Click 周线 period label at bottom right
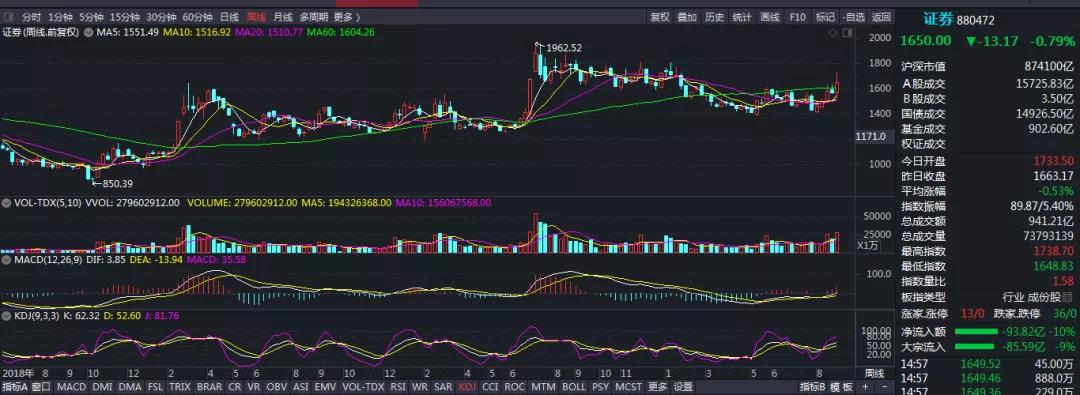Viewport: 1080px width, 395px height. [x=874, y=374]
